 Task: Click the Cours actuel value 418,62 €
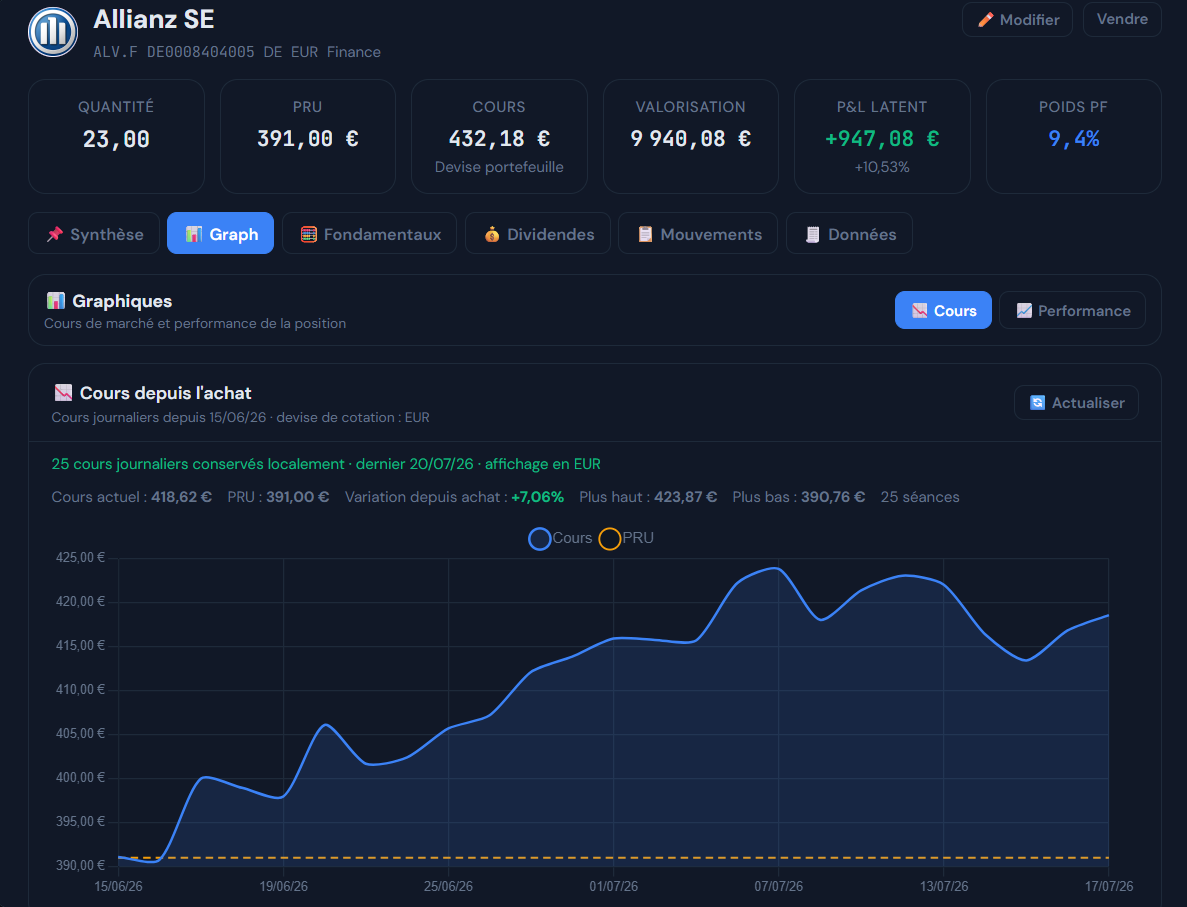(182, 497)
